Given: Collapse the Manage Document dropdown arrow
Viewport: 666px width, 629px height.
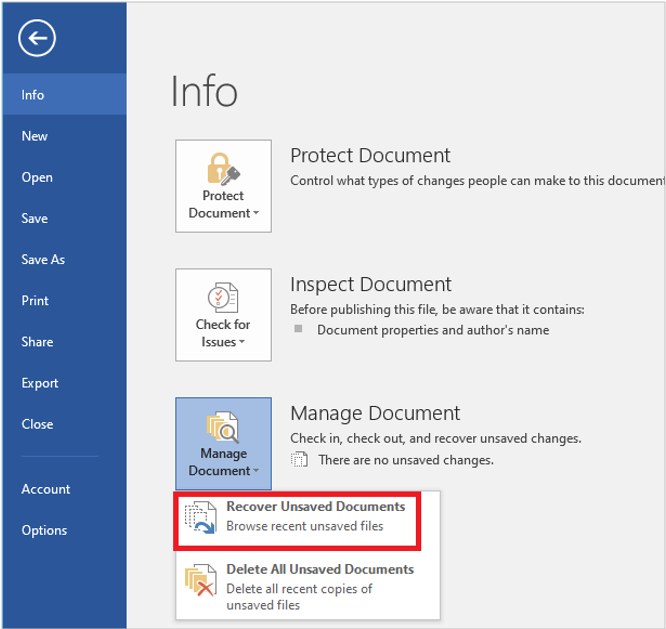Looking at the screenshot, I should pyautogui.click(x=256, y=471).
